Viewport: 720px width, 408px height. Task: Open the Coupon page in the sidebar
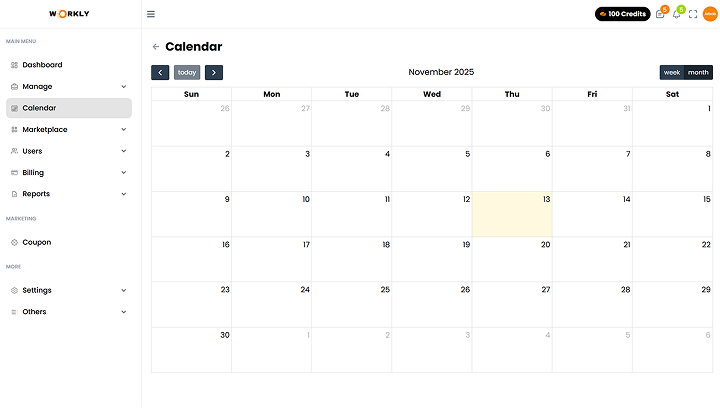click(x=37, y=242)
